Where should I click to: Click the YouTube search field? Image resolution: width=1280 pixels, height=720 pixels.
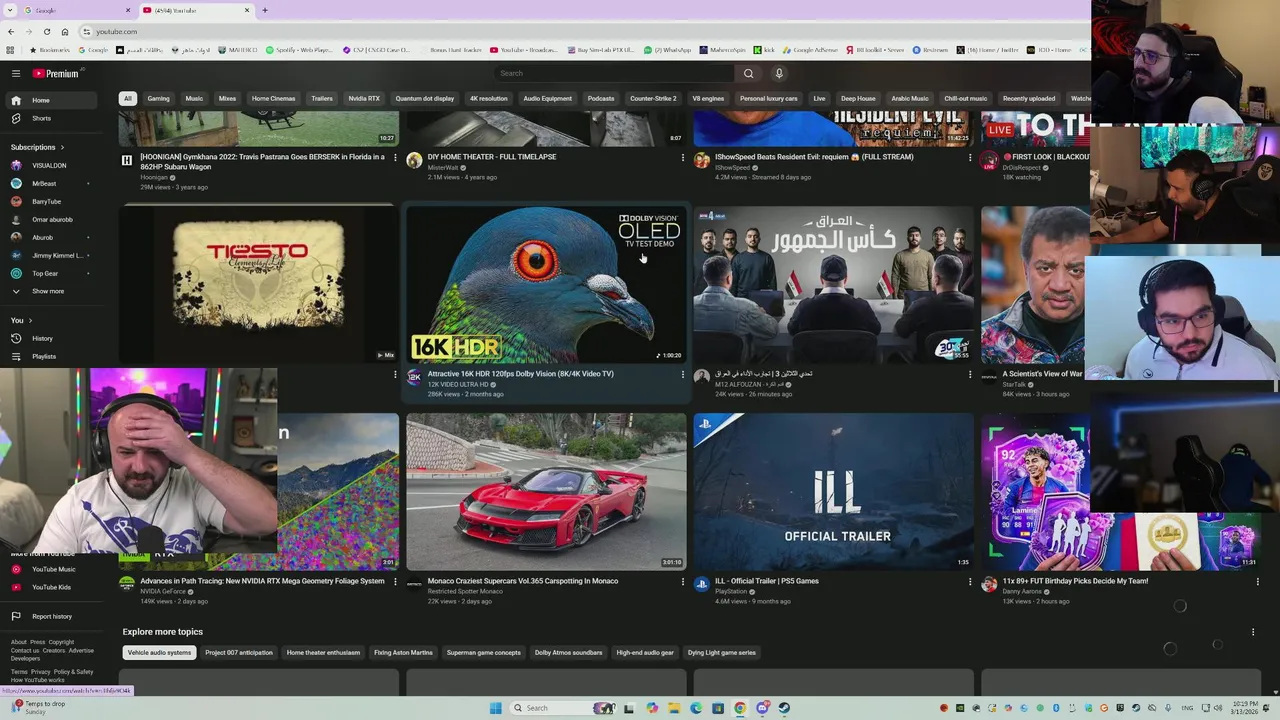pyautogui.click(x=615, y=73)
